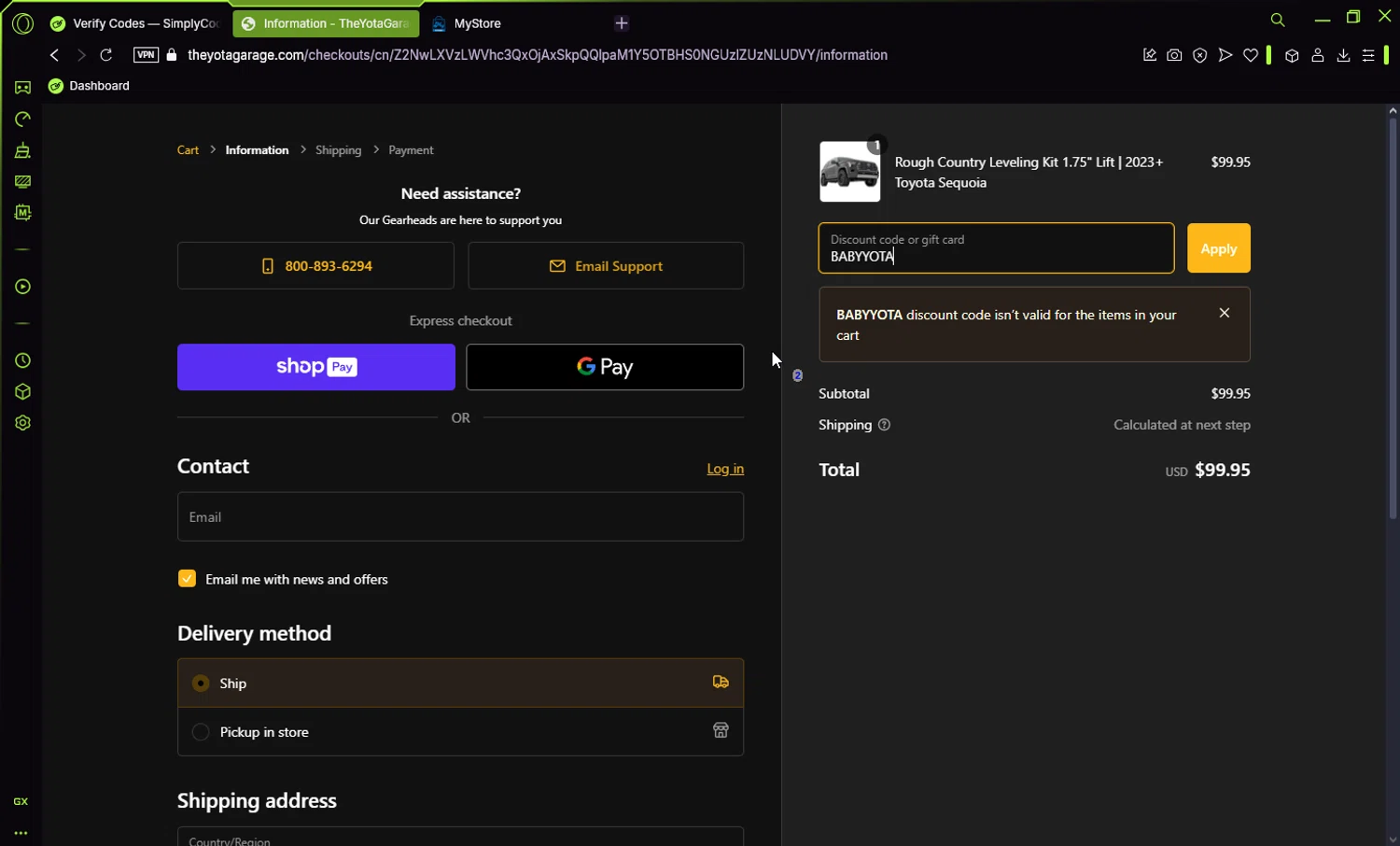This screenshot has width=1400, height=846.
Task: Click the Information breadcrumb step
Action: [x=257, y=150]
